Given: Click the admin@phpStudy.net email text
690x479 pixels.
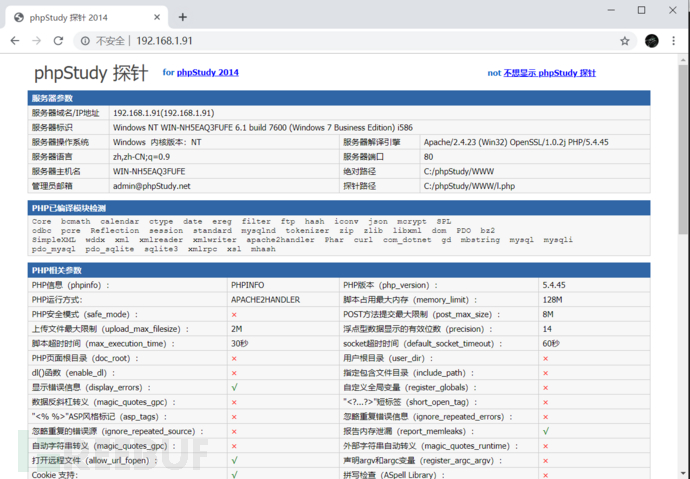Looking at the screenshot, I should tap(152, 186).
